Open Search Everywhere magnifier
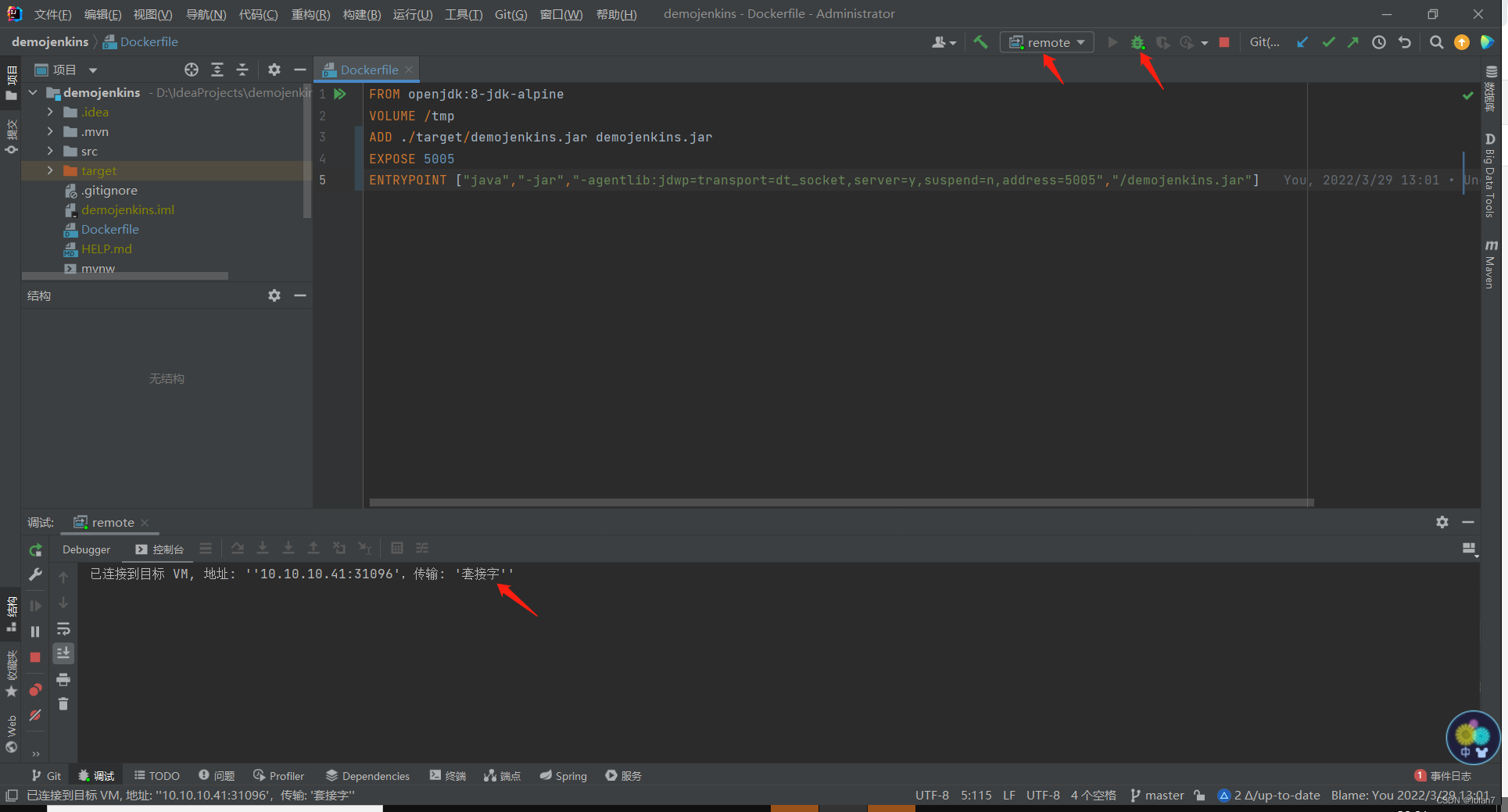The height and width of the screenshot is (812, 1508). [x=1436, y=42]
